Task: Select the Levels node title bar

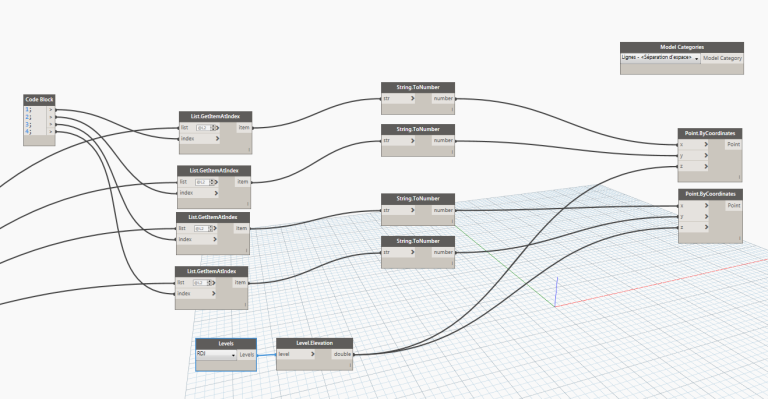Action: coord(226,344)
